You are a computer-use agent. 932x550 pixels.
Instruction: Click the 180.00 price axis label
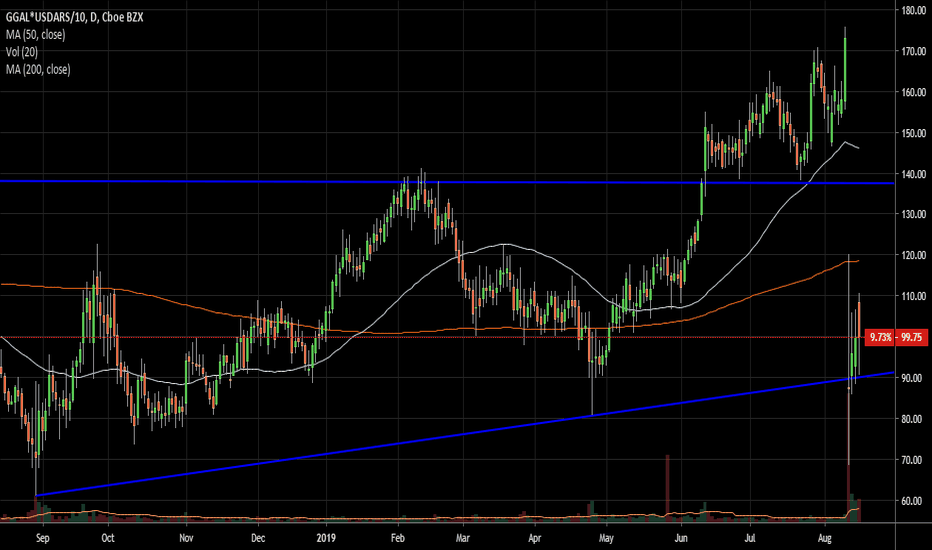pyautogui.click(x=914, y=10)
